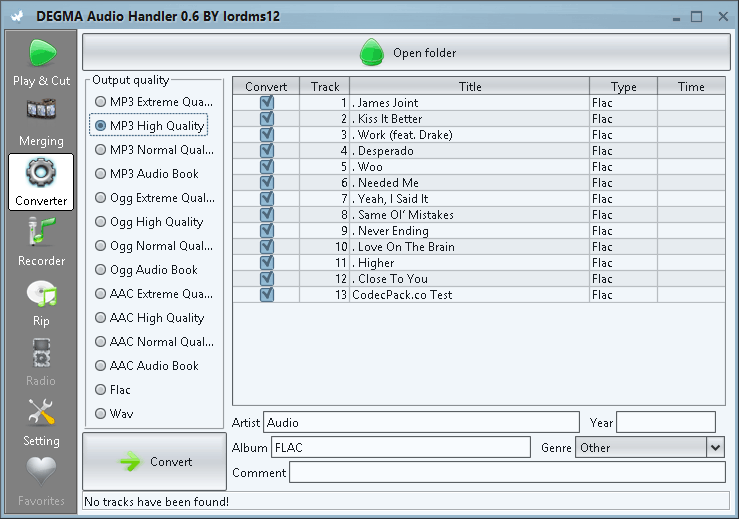Open the Recorder section
Screen dimensions: 739x519
(x=41, y=242)
